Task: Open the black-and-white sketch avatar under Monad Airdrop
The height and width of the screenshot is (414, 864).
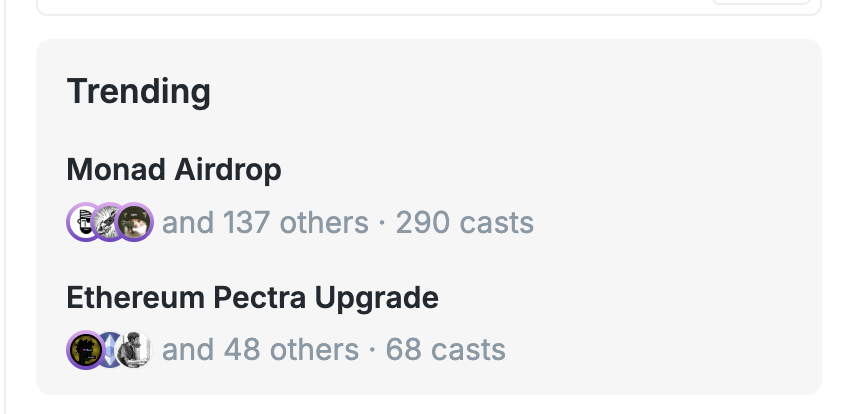Action: pyautogui.click(x=110, y=222)
